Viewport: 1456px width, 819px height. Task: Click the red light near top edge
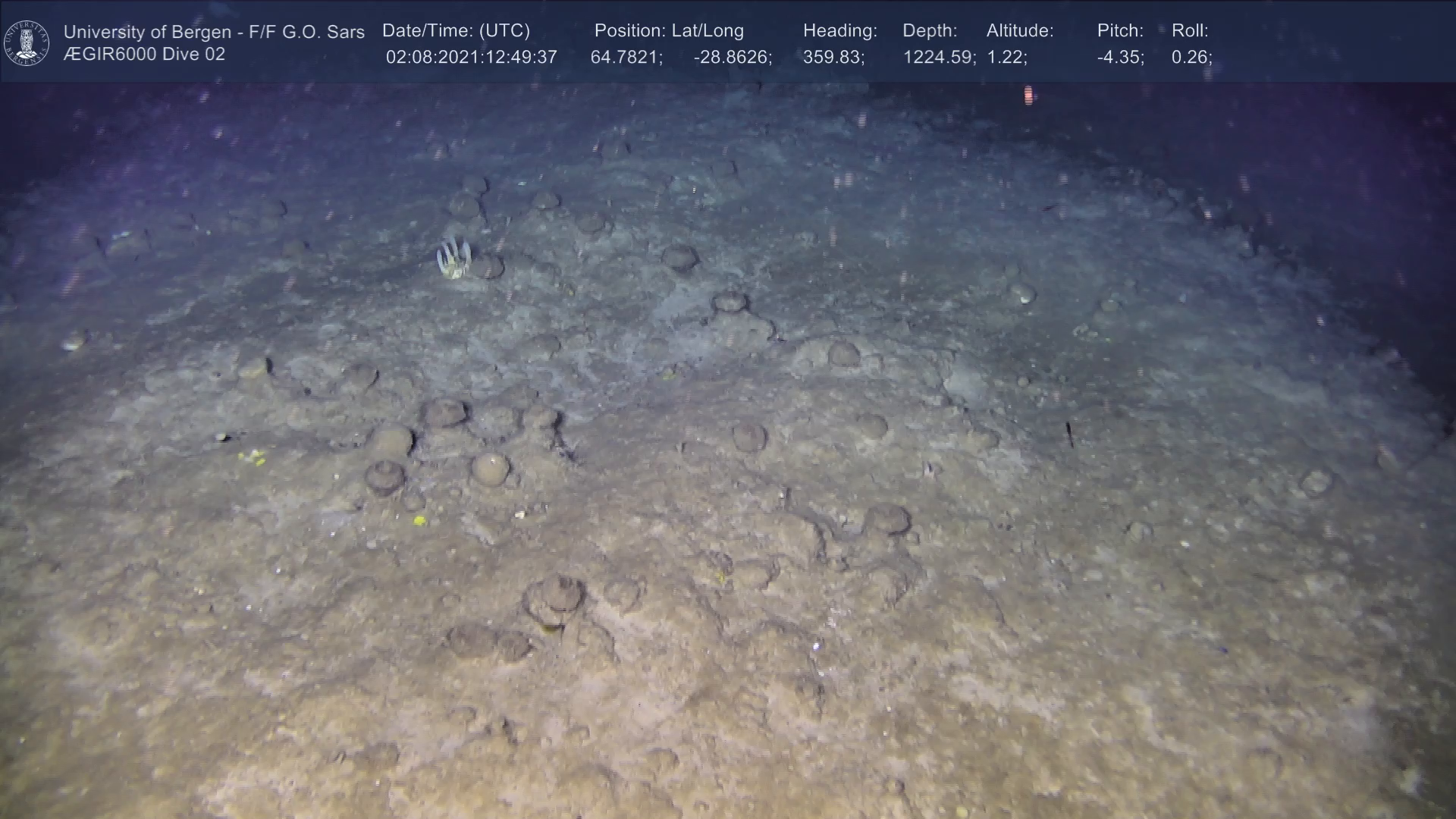pos(1028,95)
